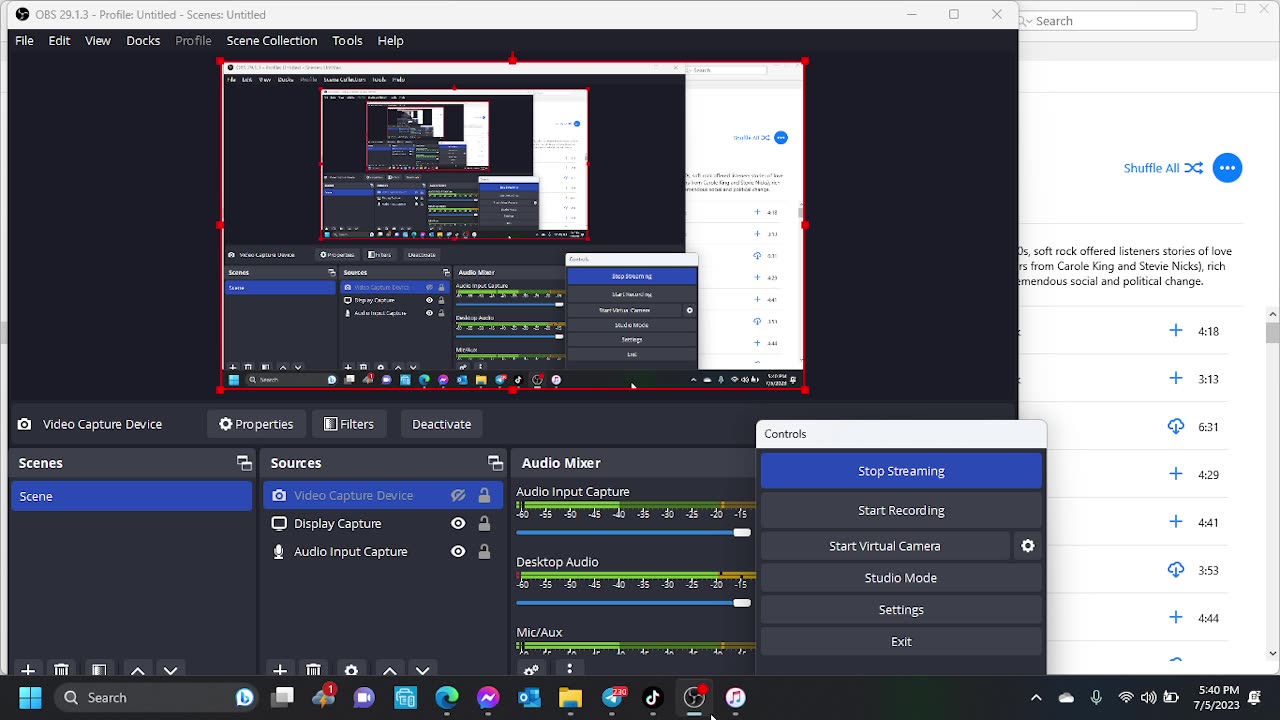Toggle lock on Display Capture source
Viewport: 1280px width, 720px height.
click(x=484, y=524)
